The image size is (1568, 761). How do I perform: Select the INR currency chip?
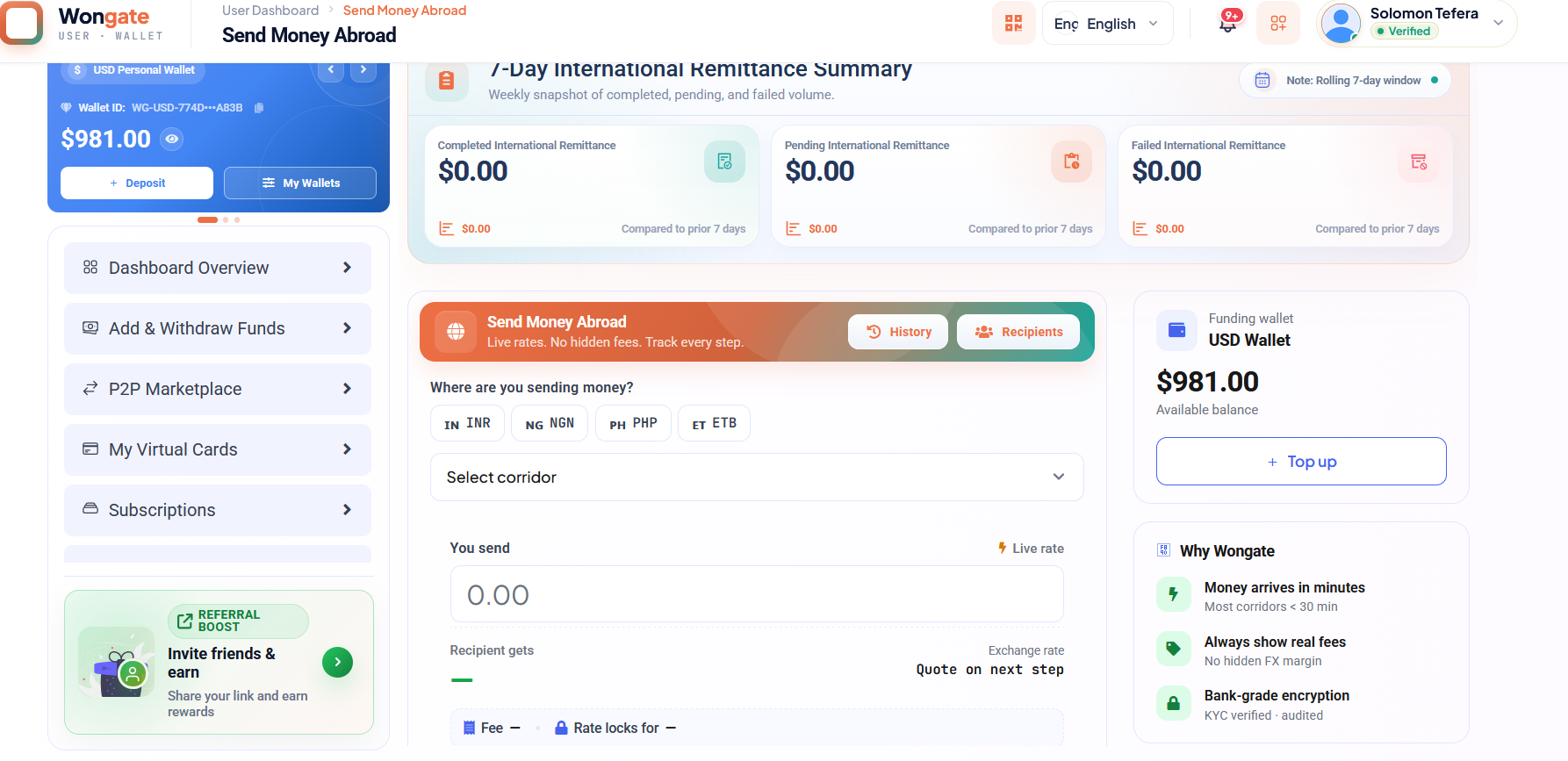[x=467, y=423]
